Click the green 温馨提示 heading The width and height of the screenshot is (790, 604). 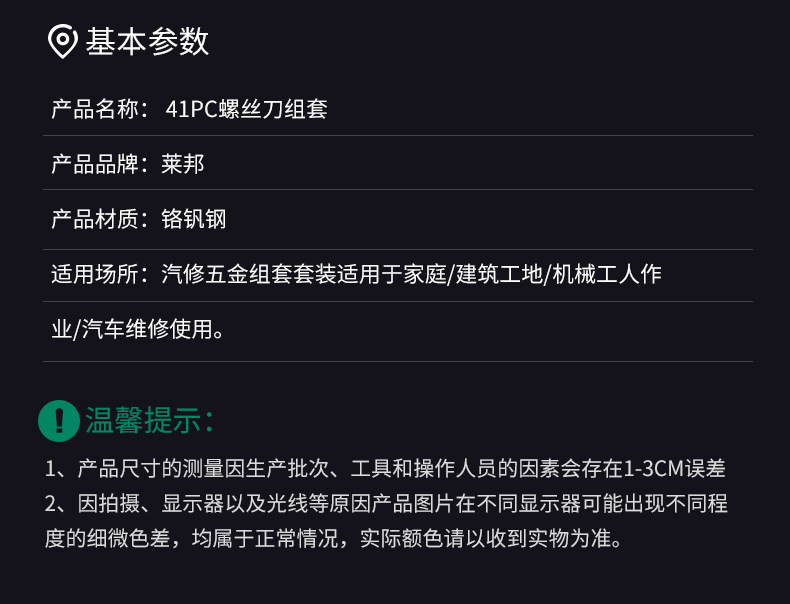click(x=150, y=420)
